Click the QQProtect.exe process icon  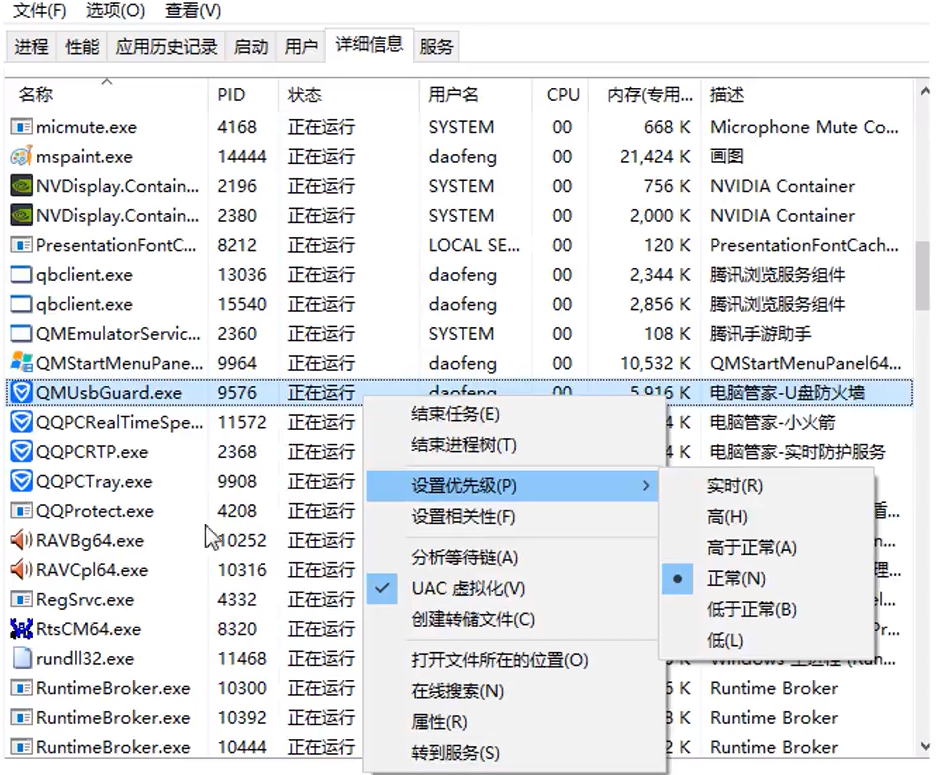click(x=22, y=511)
